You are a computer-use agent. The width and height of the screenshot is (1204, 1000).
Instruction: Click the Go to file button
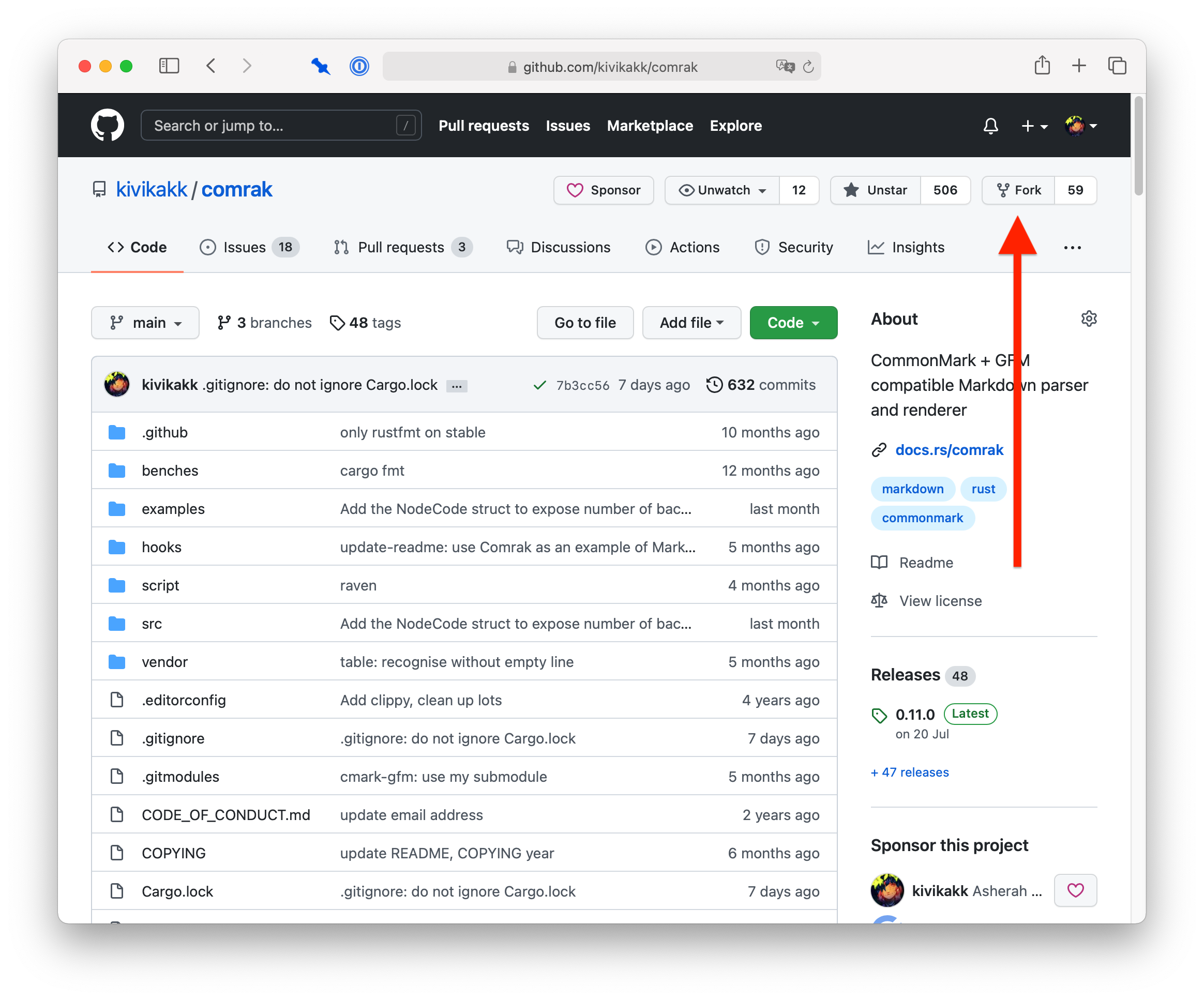585,322
